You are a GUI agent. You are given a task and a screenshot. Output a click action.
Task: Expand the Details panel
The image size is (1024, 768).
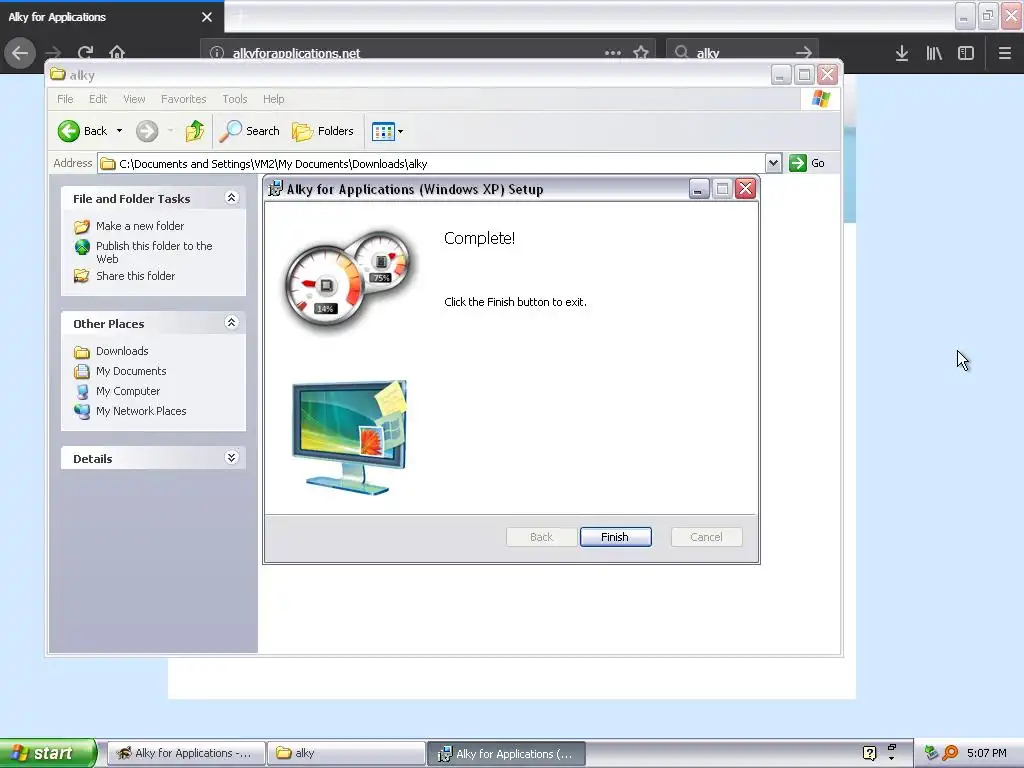pos(231,458)
